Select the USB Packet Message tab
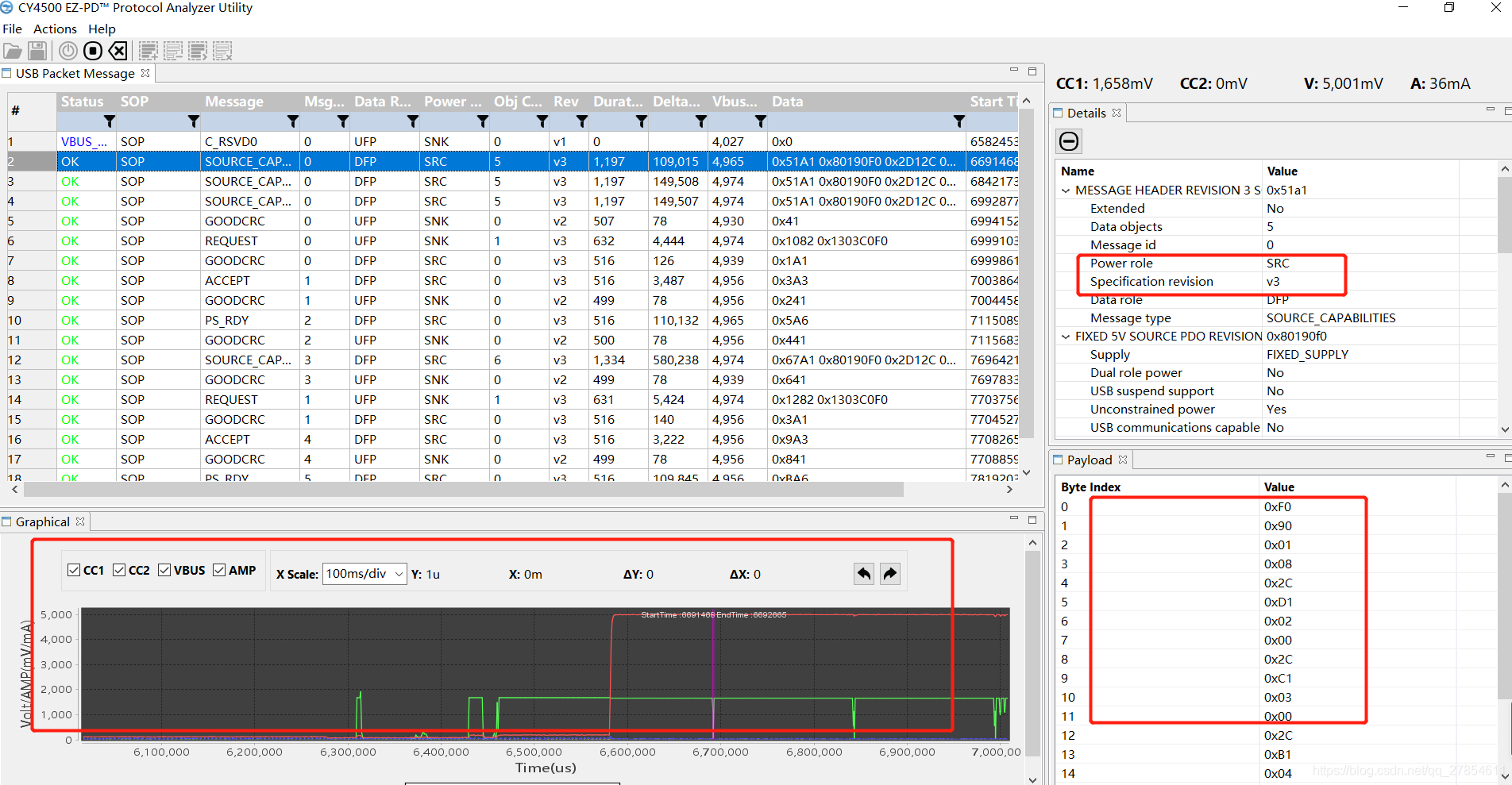Screen dimensions: 1512x785 tap(75, 73)
